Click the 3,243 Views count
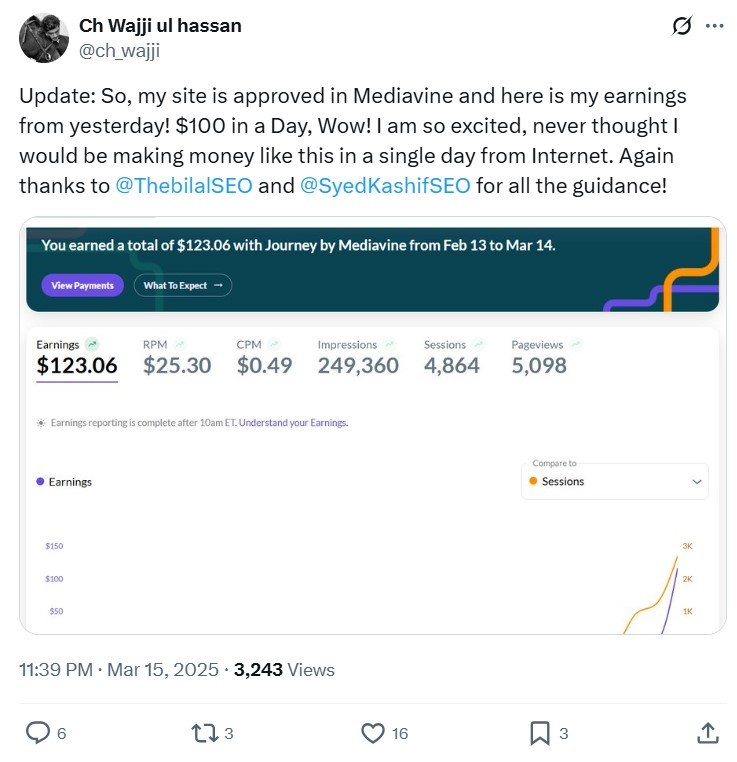The height and width of the screenshot is (762, 737). click(284, 670)
